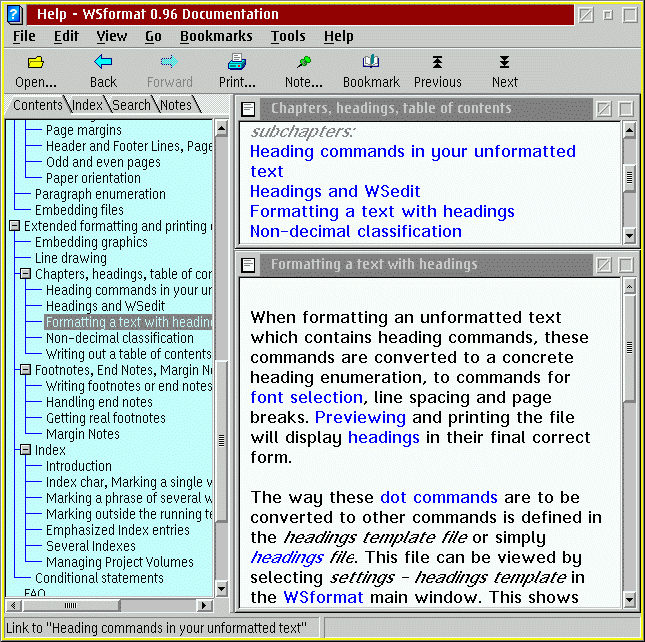
Task: Click document icon of Formatting pane
Action: click(x=248, y=265)
